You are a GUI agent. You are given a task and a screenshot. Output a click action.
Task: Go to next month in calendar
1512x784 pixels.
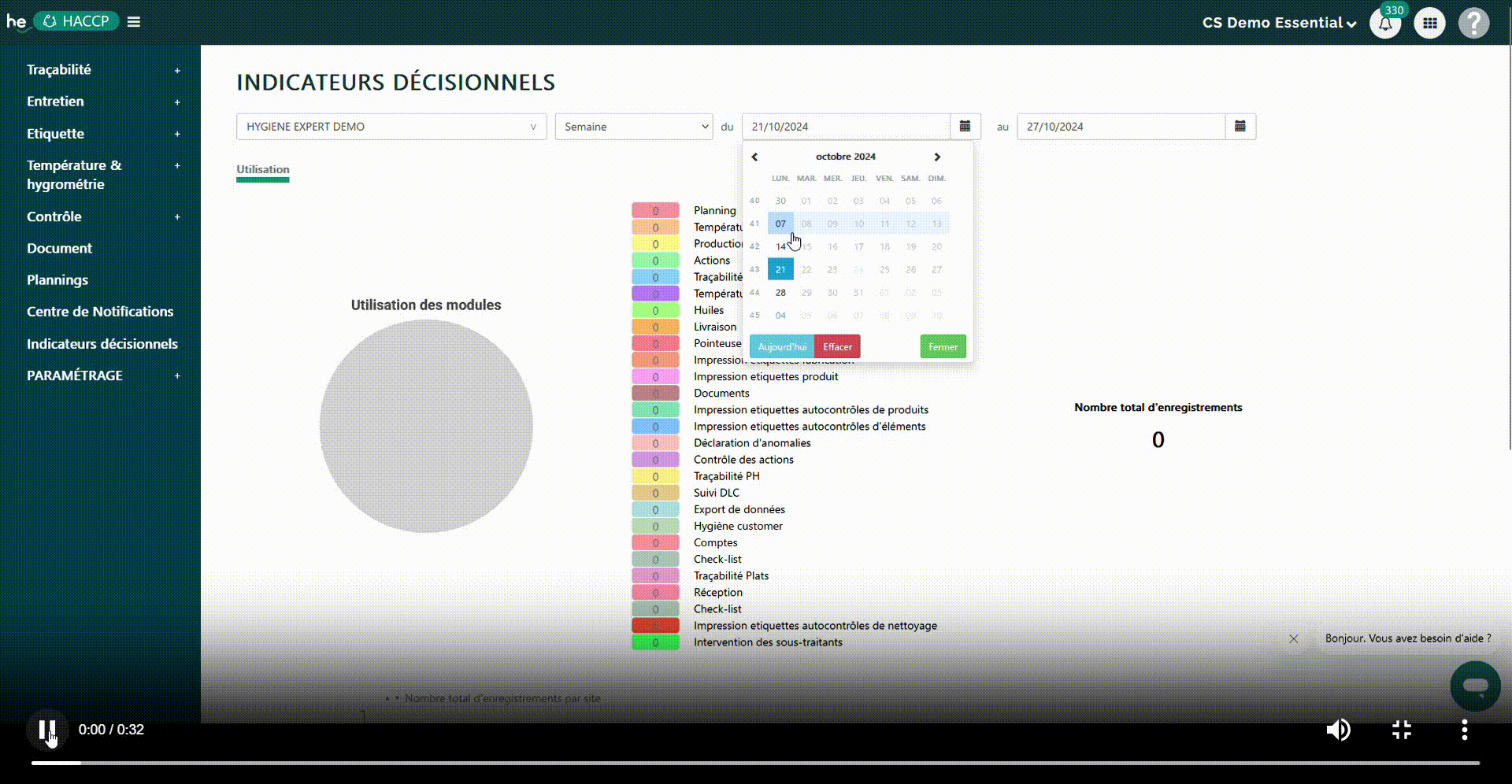point(937,157)
